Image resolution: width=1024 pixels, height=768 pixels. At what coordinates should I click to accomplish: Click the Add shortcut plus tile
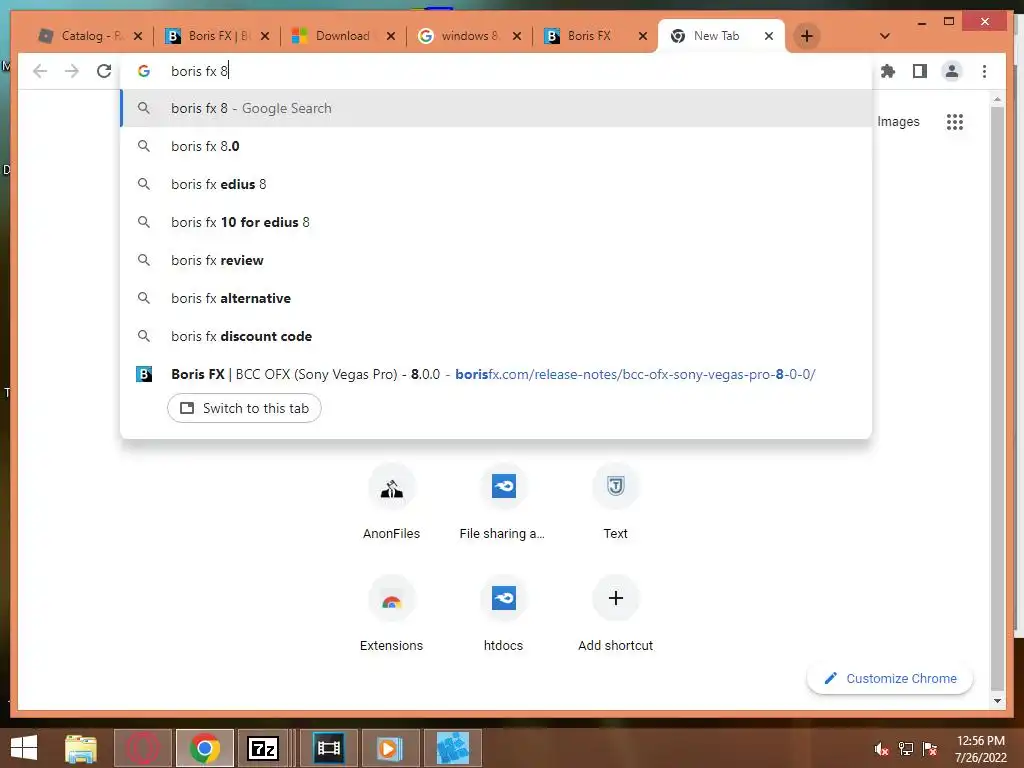(x=615, y=614)
